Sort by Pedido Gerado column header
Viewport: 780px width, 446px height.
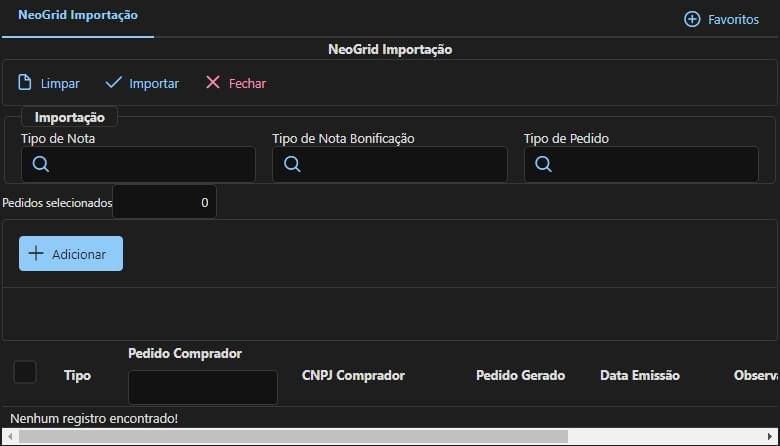pyautogui.click(x=520, y=375)
